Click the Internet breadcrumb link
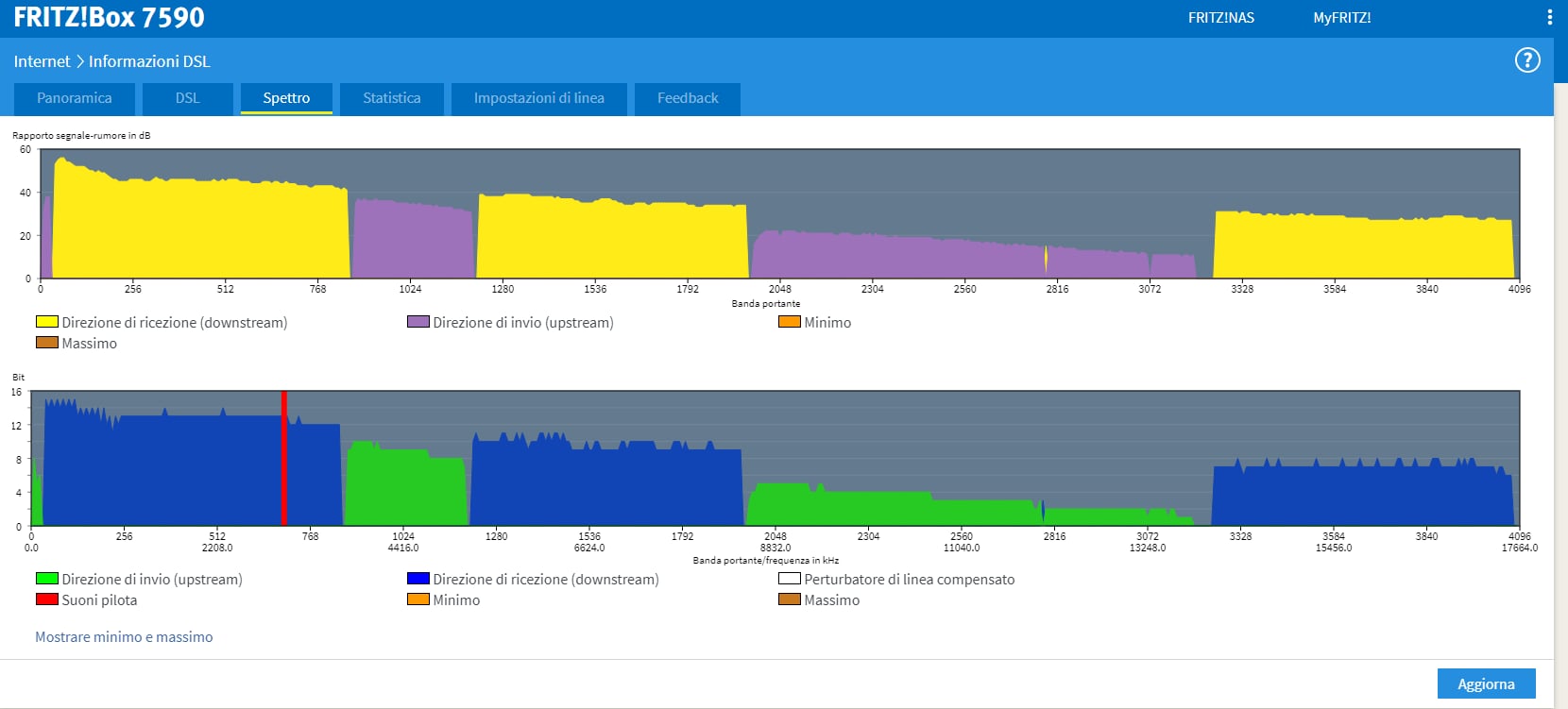The width and height of the screenshot is (1568, 709). click(42, 61)
